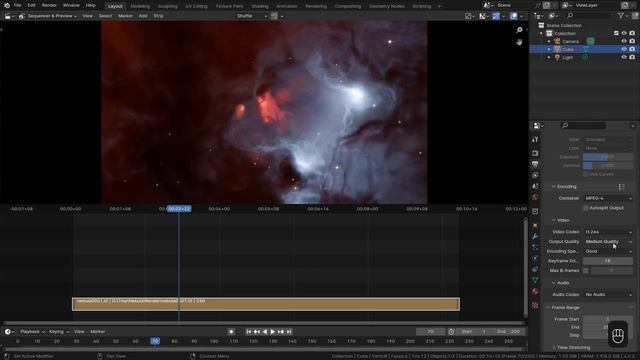This screenshot has height=360, width=640.
Task: Hide the Camera in viewport
Action: (x=624, y=41)
